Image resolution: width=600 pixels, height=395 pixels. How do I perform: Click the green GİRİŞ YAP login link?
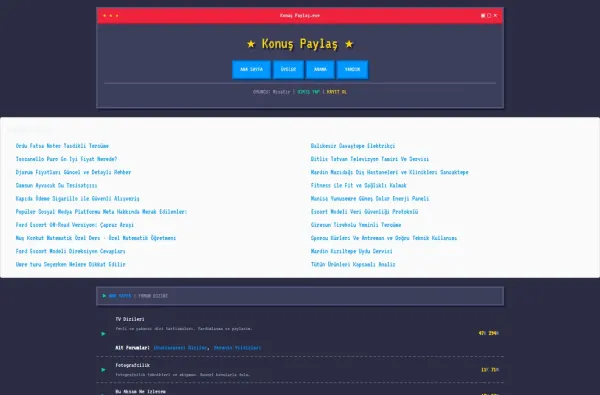point(308,92)
